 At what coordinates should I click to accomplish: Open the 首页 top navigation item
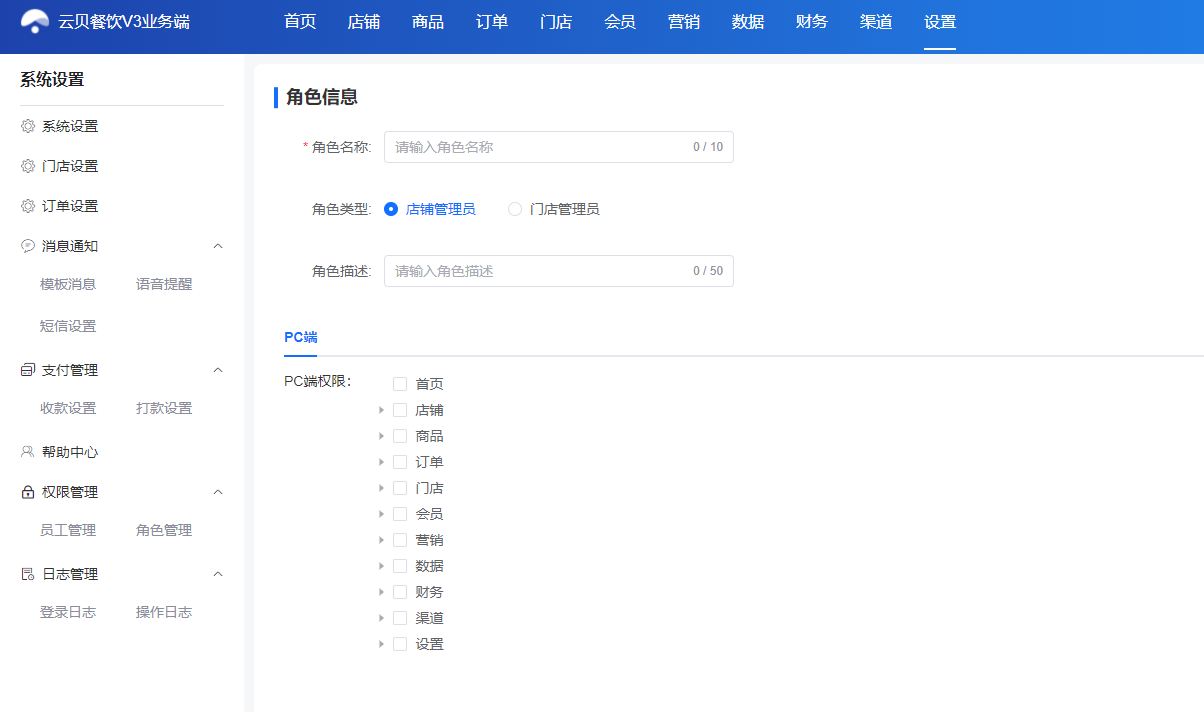tap(300, 22)
